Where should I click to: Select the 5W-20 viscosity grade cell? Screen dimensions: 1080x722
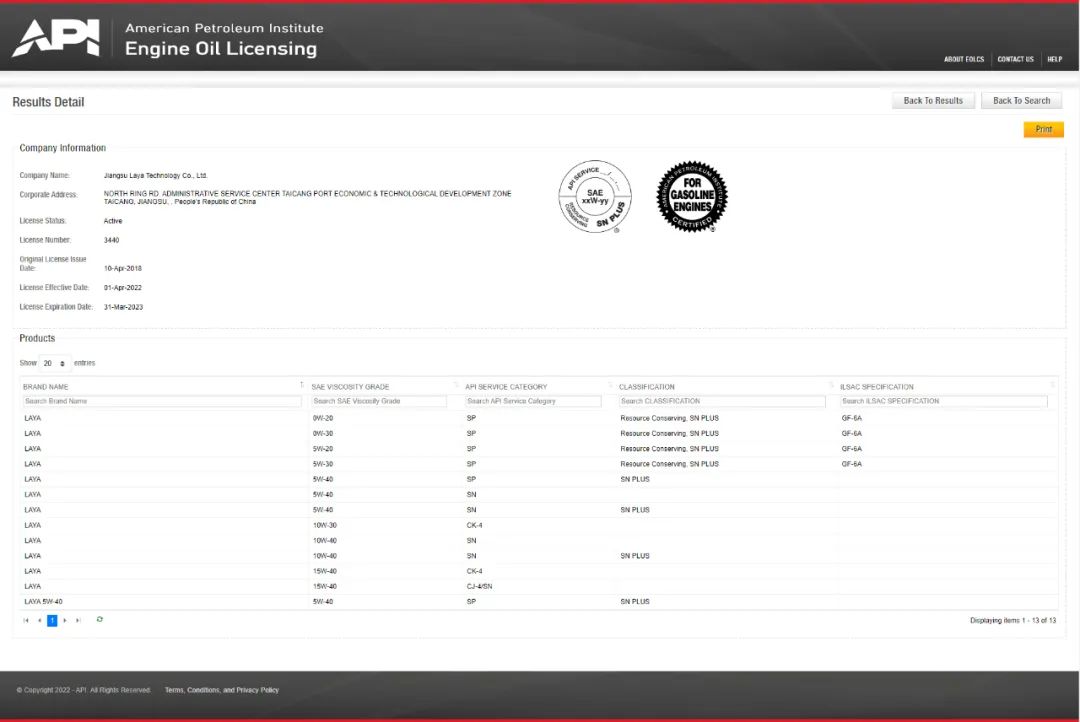pos(322,448)
